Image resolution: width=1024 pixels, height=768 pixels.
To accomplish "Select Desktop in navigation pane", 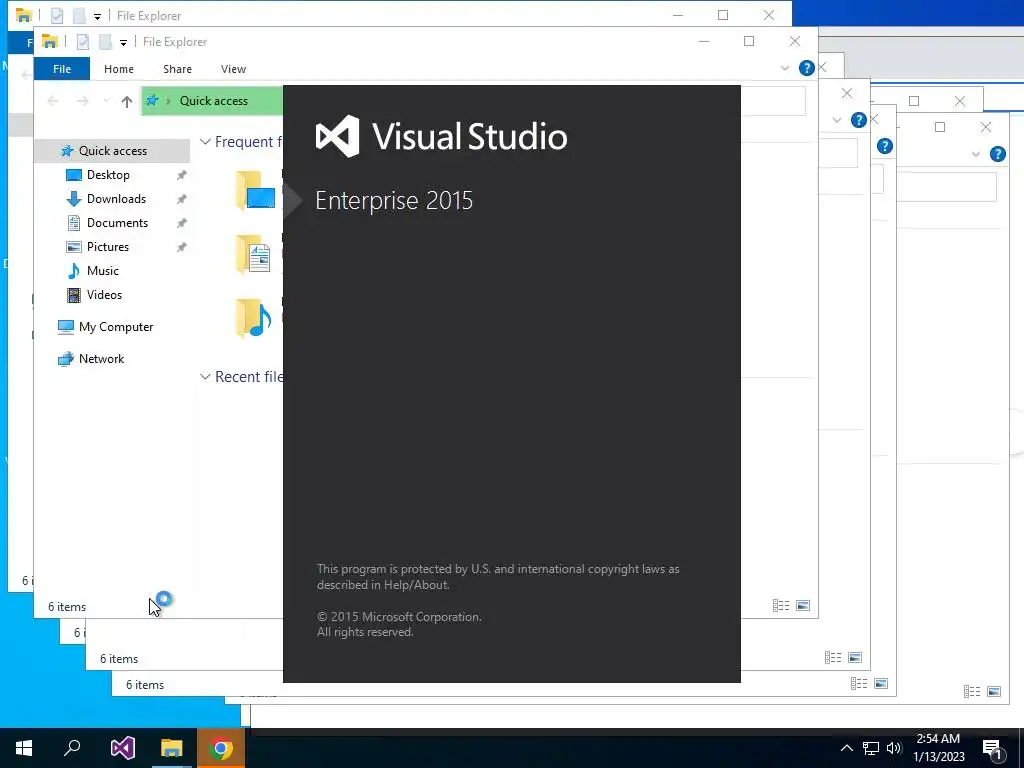I will [x=108, y=175].
